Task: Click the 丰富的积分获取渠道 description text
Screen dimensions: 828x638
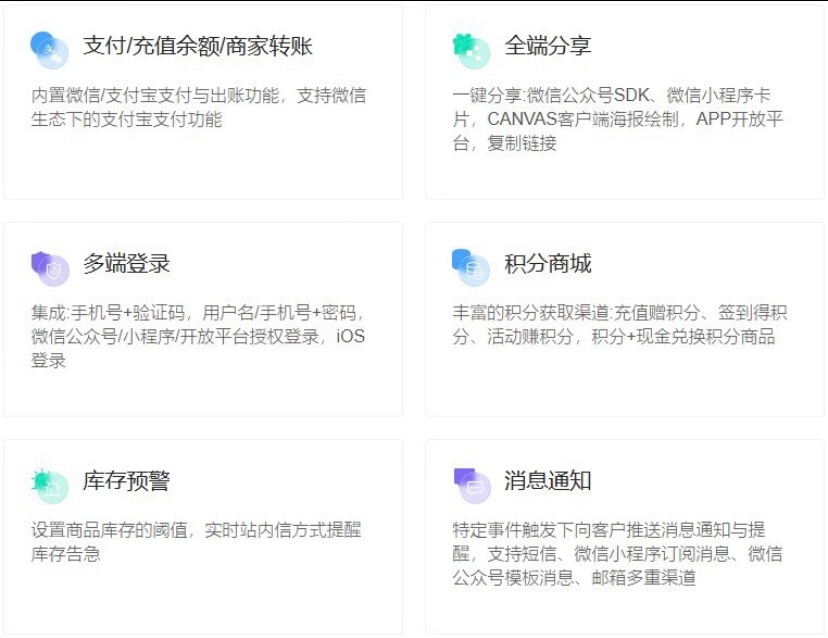Action: click(618, 325)
